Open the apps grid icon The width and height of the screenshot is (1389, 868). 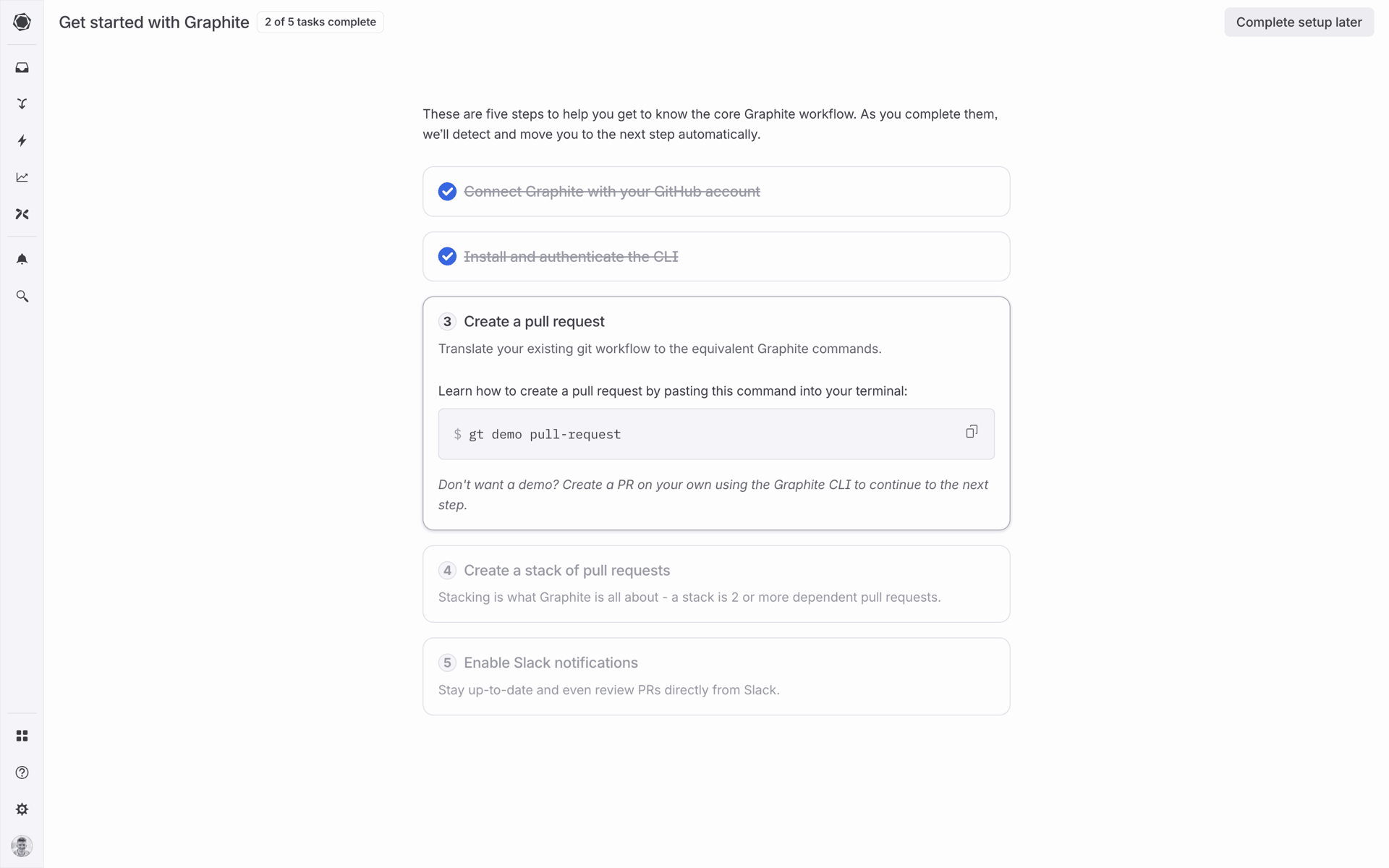22,736
